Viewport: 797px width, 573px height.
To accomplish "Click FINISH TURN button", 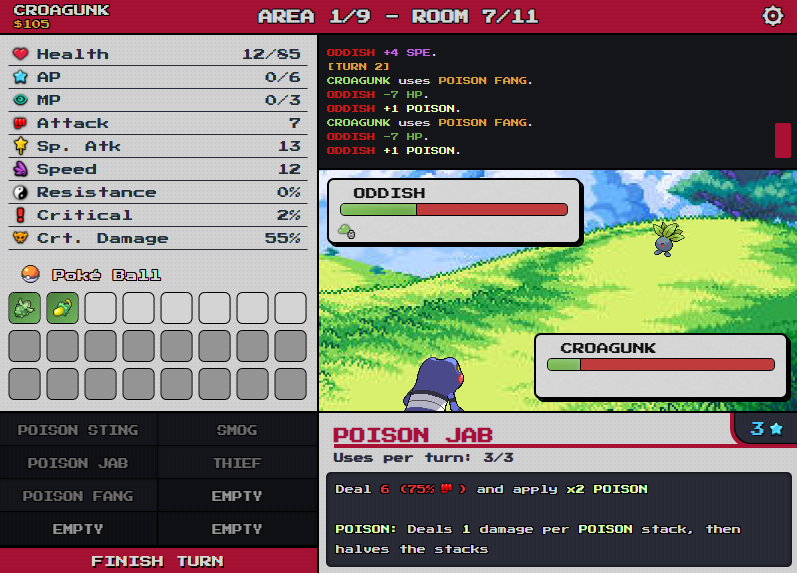I will click(x=159, y=561).
